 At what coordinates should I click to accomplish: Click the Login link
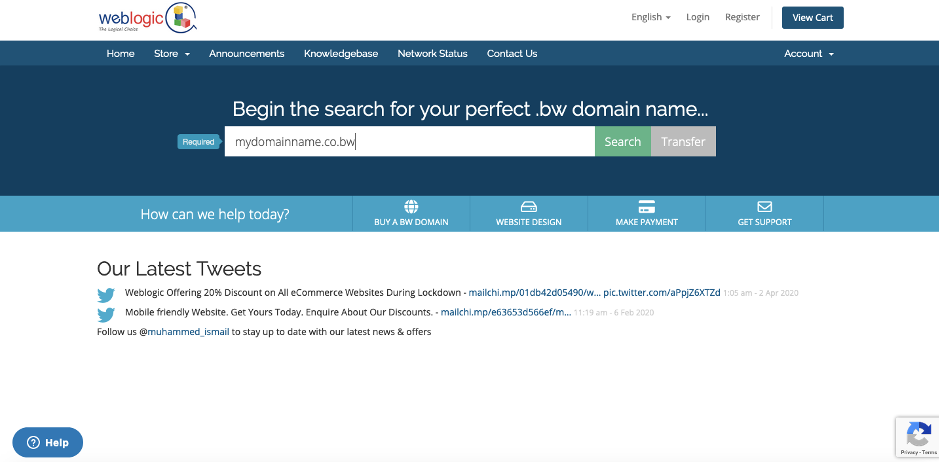pos(698,17)
